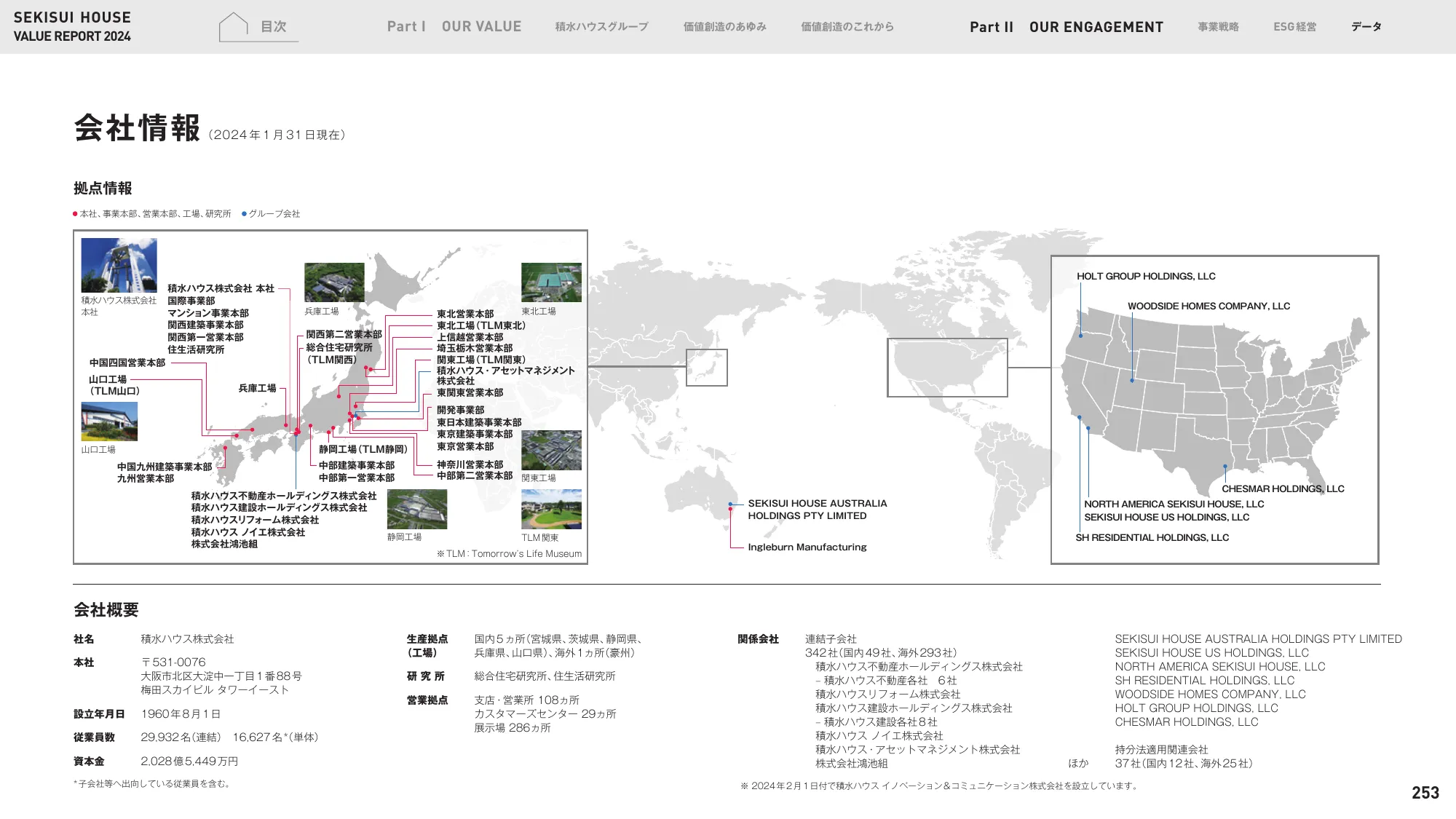Click the 展示場 286ヵ所 line
The height and width of the screenshot is (819, 1456).
[513, 728]
